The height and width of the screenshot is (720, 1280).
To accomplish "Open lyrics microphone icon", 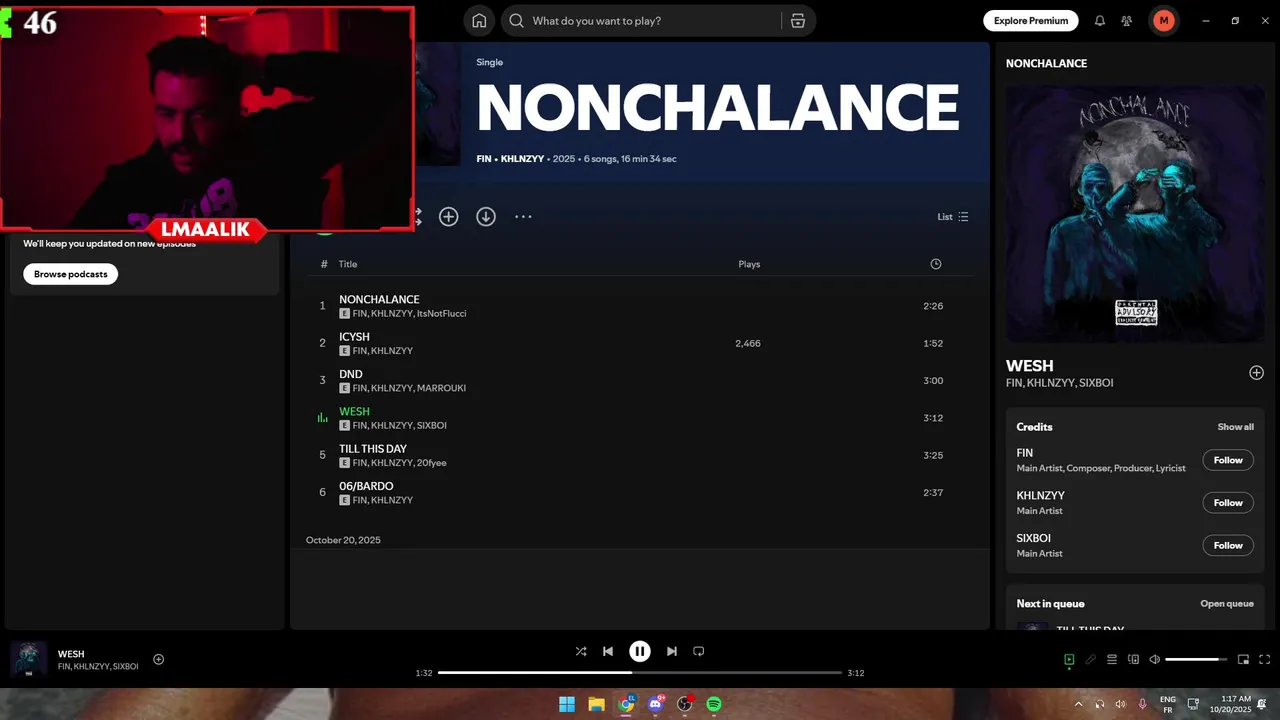I will pos(1091,659).
